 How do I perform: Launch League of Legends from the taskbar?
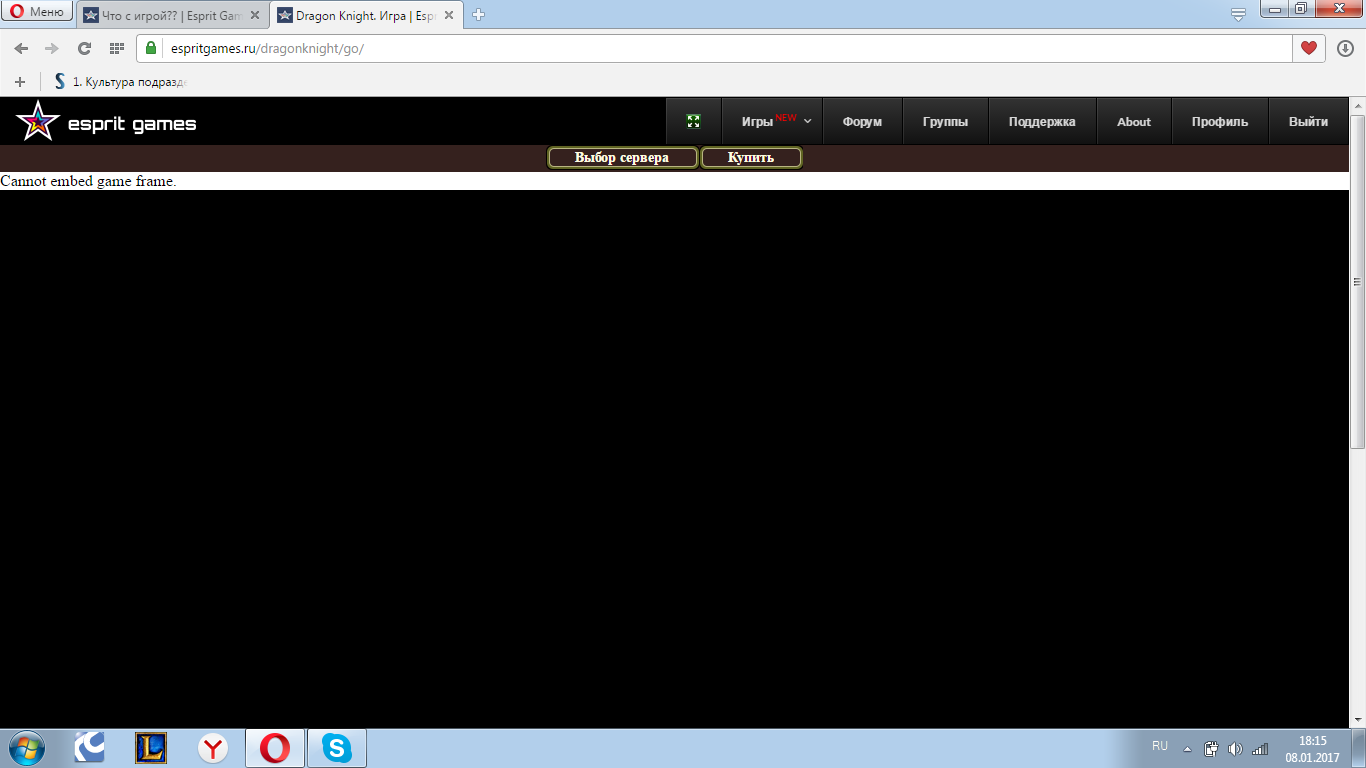(x=151, y=748)
